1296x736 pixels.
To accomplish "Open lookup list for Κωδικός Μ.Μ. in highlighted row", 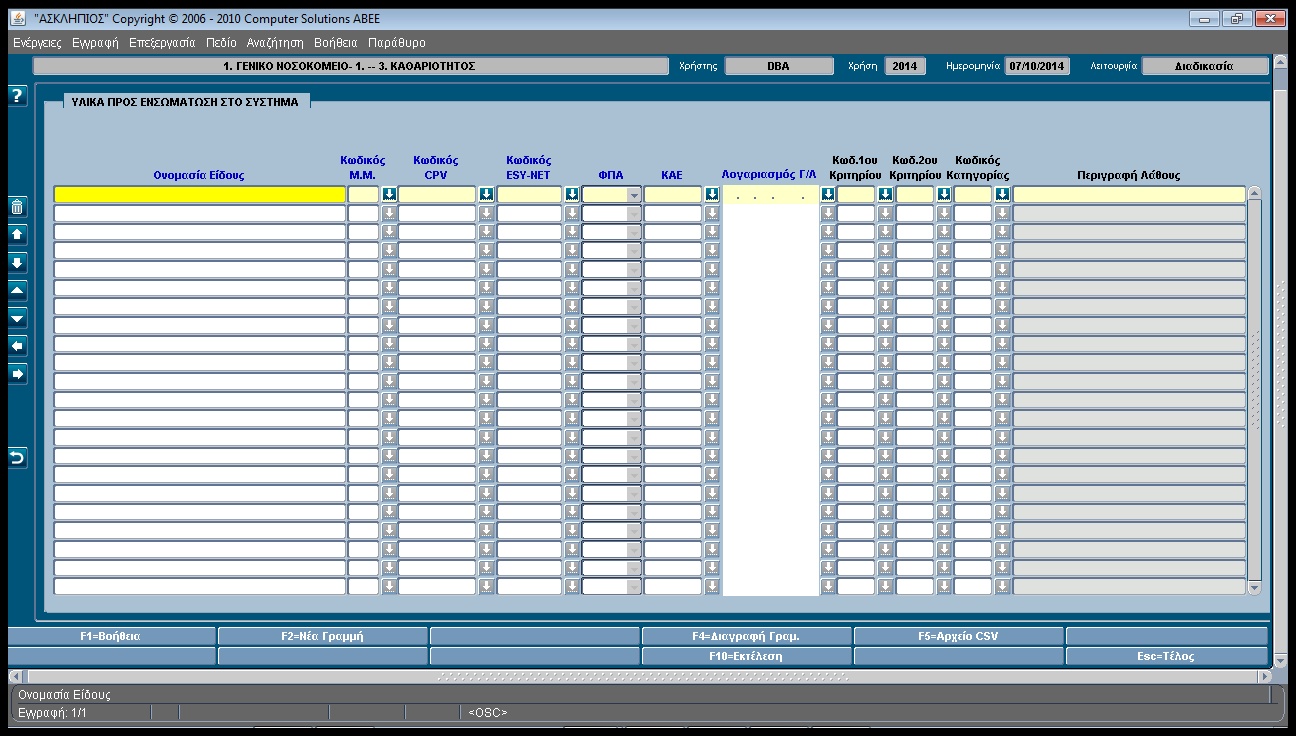I will (389, 195).
